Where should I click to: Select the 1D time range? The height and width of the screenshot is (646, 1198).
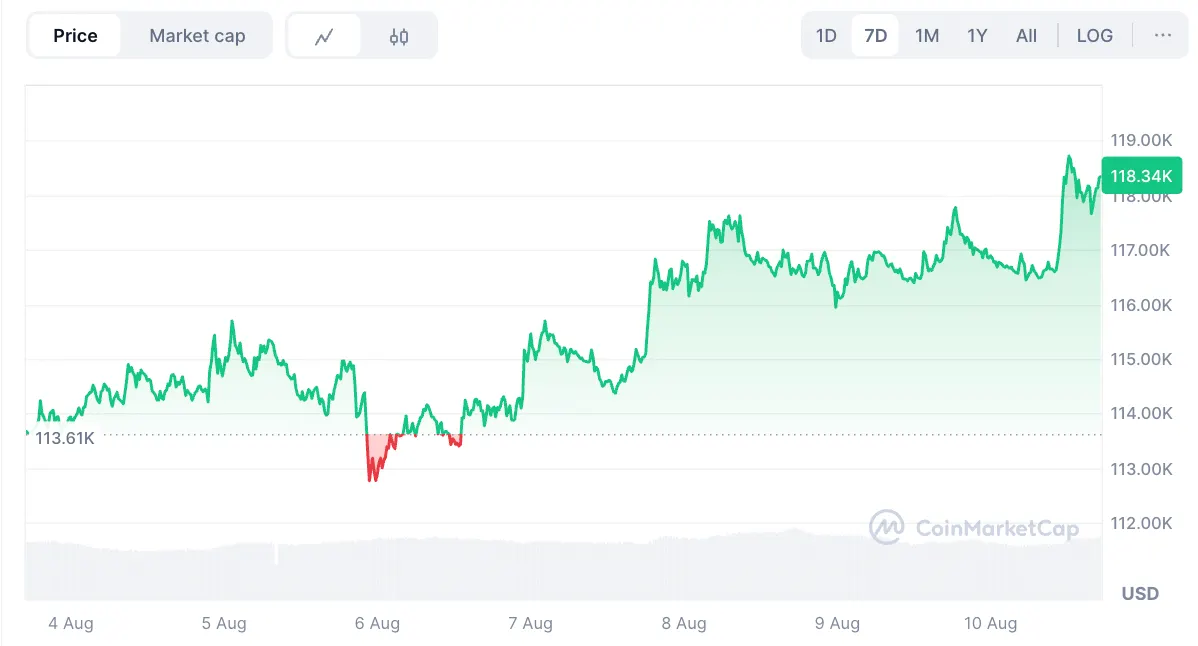(x=826, y=35)
